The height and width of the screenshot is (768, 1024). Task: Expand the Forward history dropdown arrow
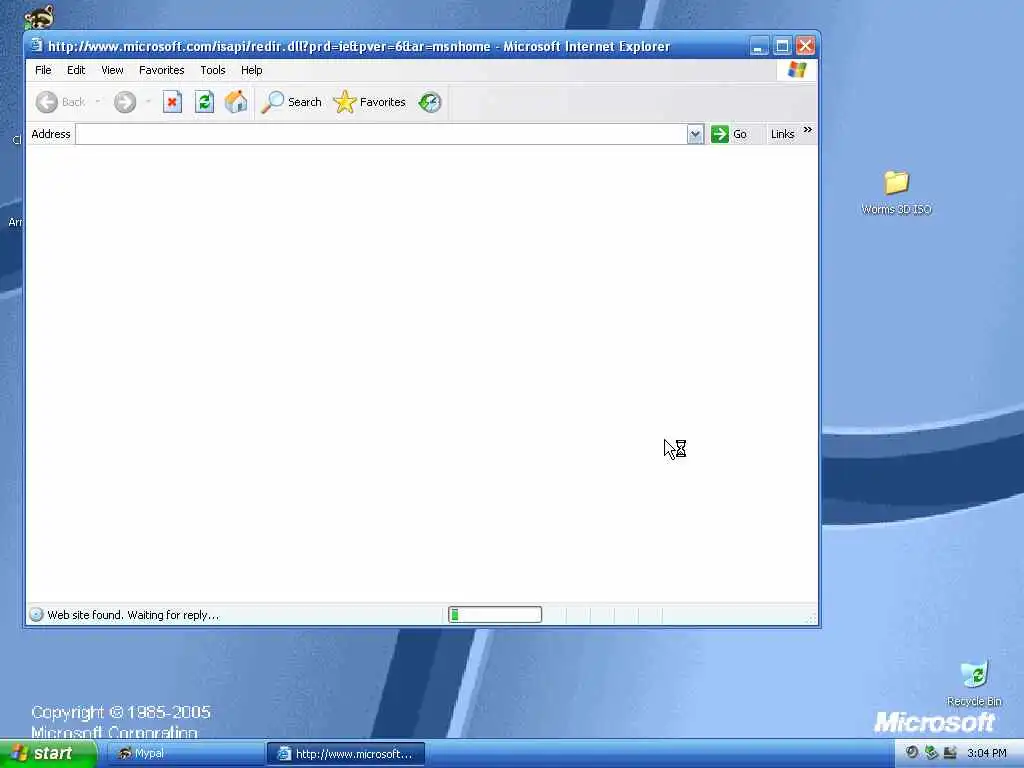coord(148,102)
